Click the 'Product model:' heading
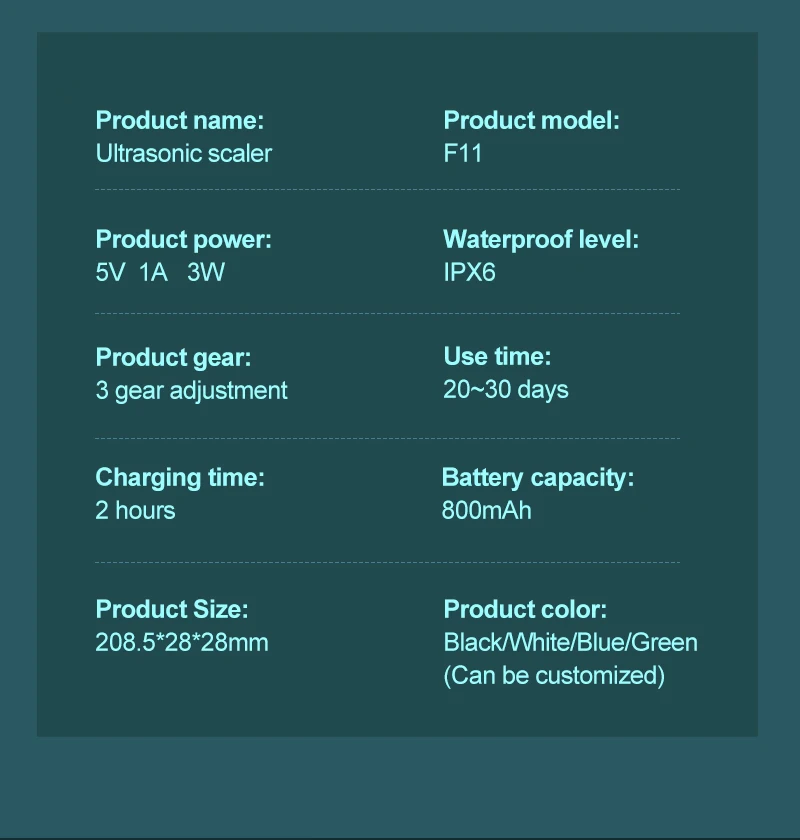The width and height of the screenshot is (800, 840). [x=531, y=121]
